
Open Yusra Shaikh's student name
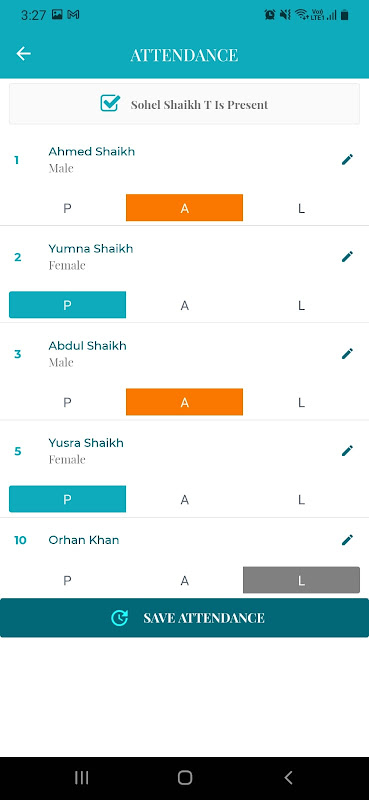pyautogui.click(x=86, y=443)
